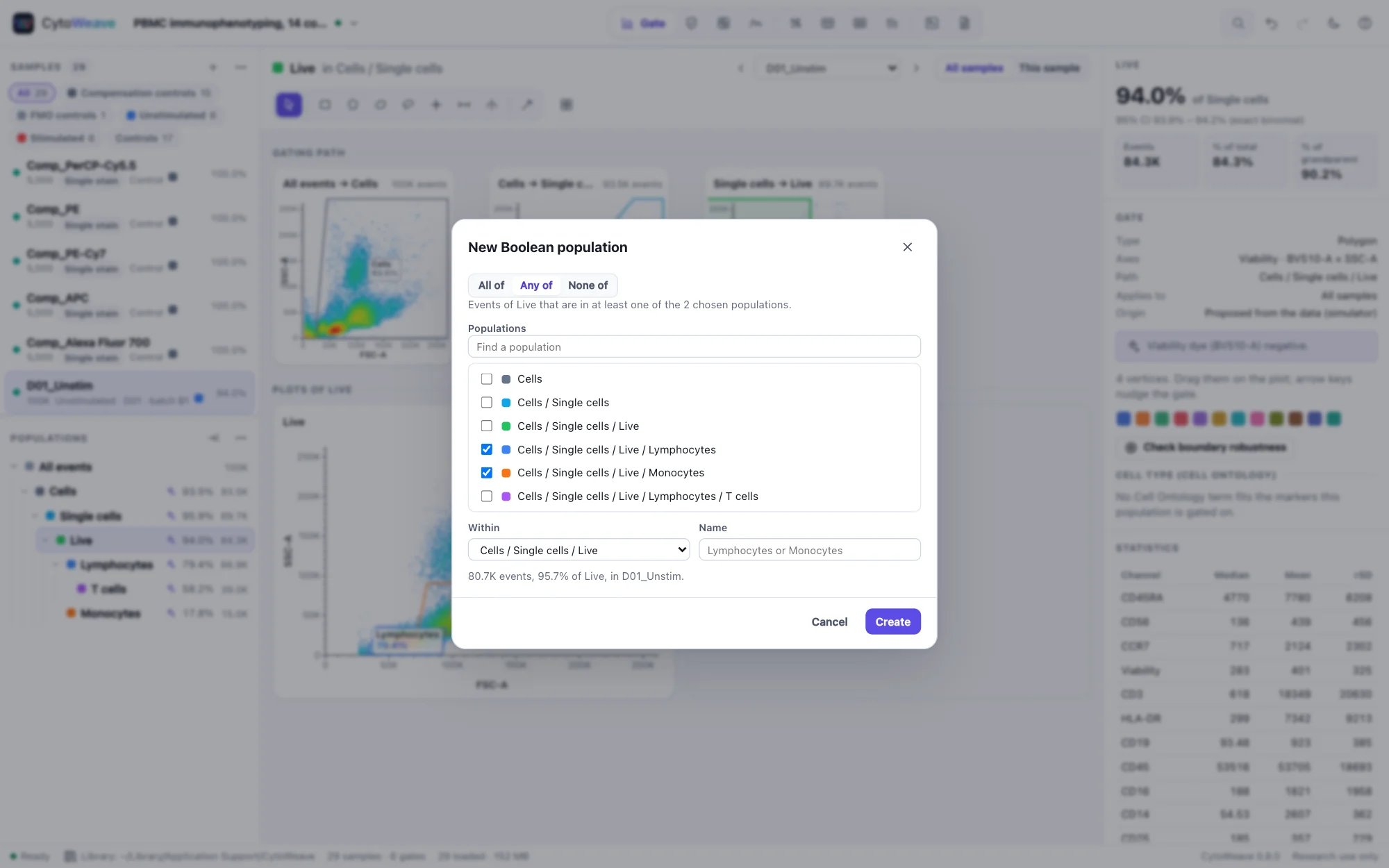This screenshot has width=1389, height=868.
Task: Click the orange swatch beside Monocytes in dialog
Action: pos(506,473)
